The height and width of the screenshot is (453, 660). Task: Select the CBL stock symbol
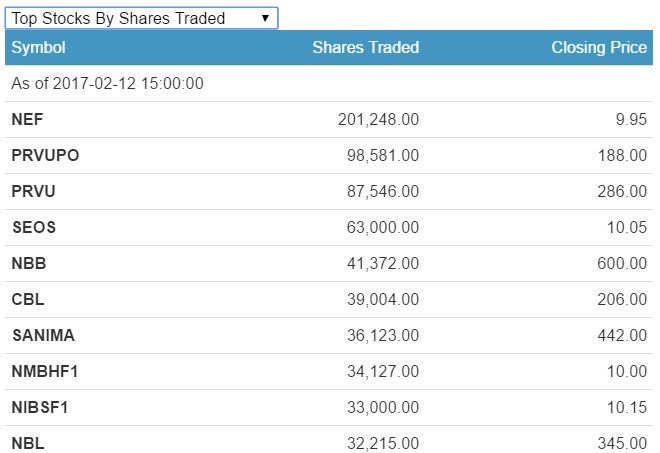28,299
